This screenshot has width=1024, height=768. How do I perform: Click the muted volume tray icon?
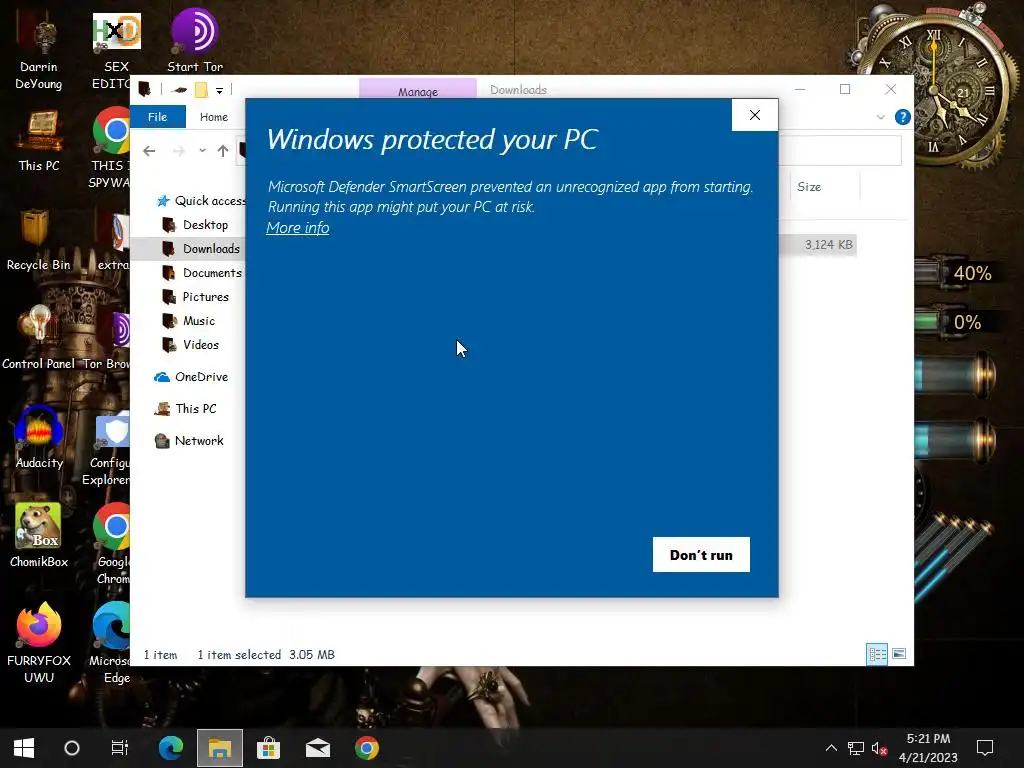pos(880,748)
